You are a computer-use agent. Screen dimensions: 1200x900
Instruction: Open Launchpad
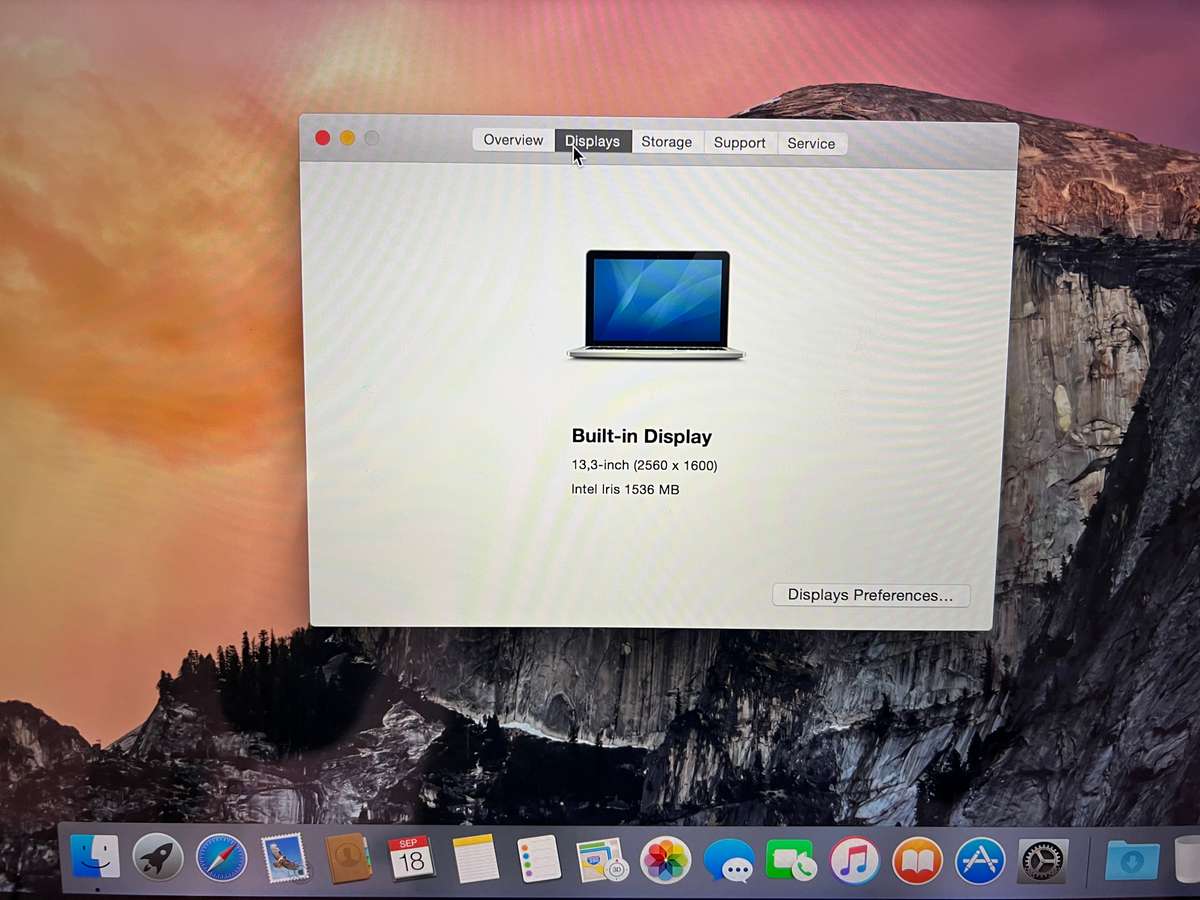(159, 858)
